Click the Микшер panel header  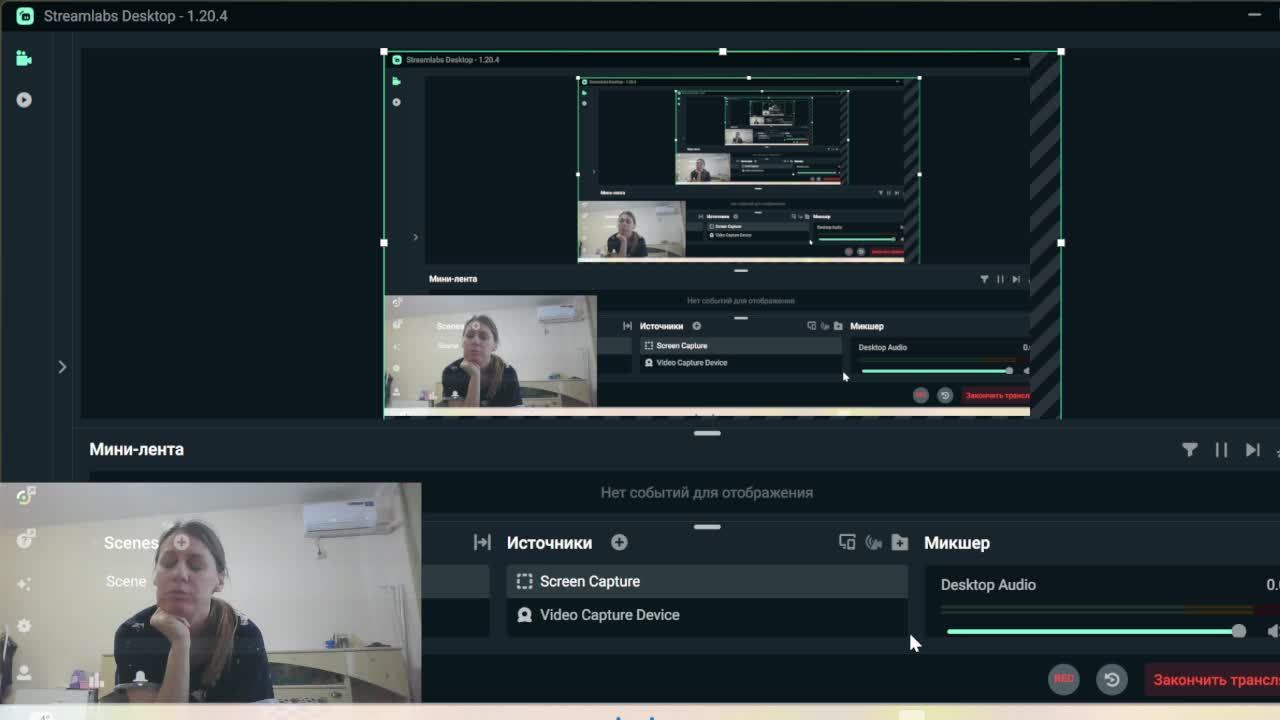(x=957, y=542)
